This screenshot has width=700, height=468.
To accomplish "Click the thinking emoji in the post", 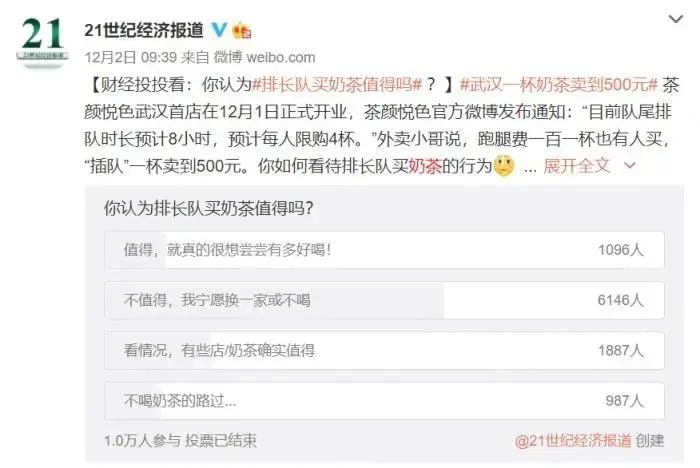I will click(504, 166).
